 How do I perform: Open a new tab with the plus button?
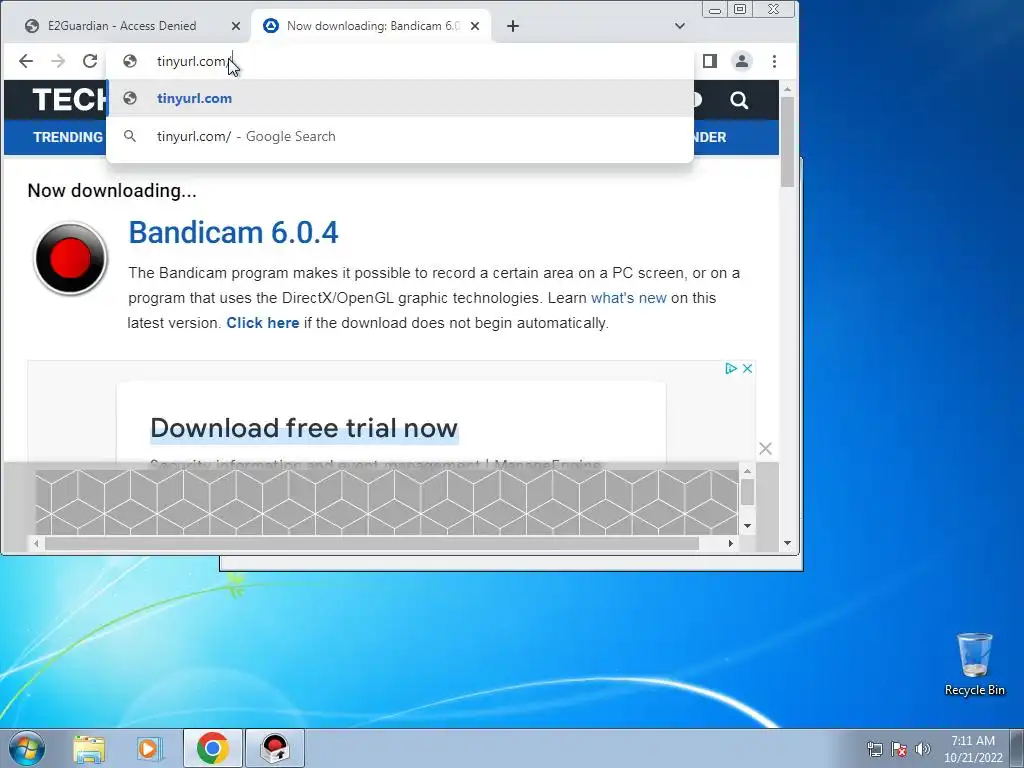point(513,26)
